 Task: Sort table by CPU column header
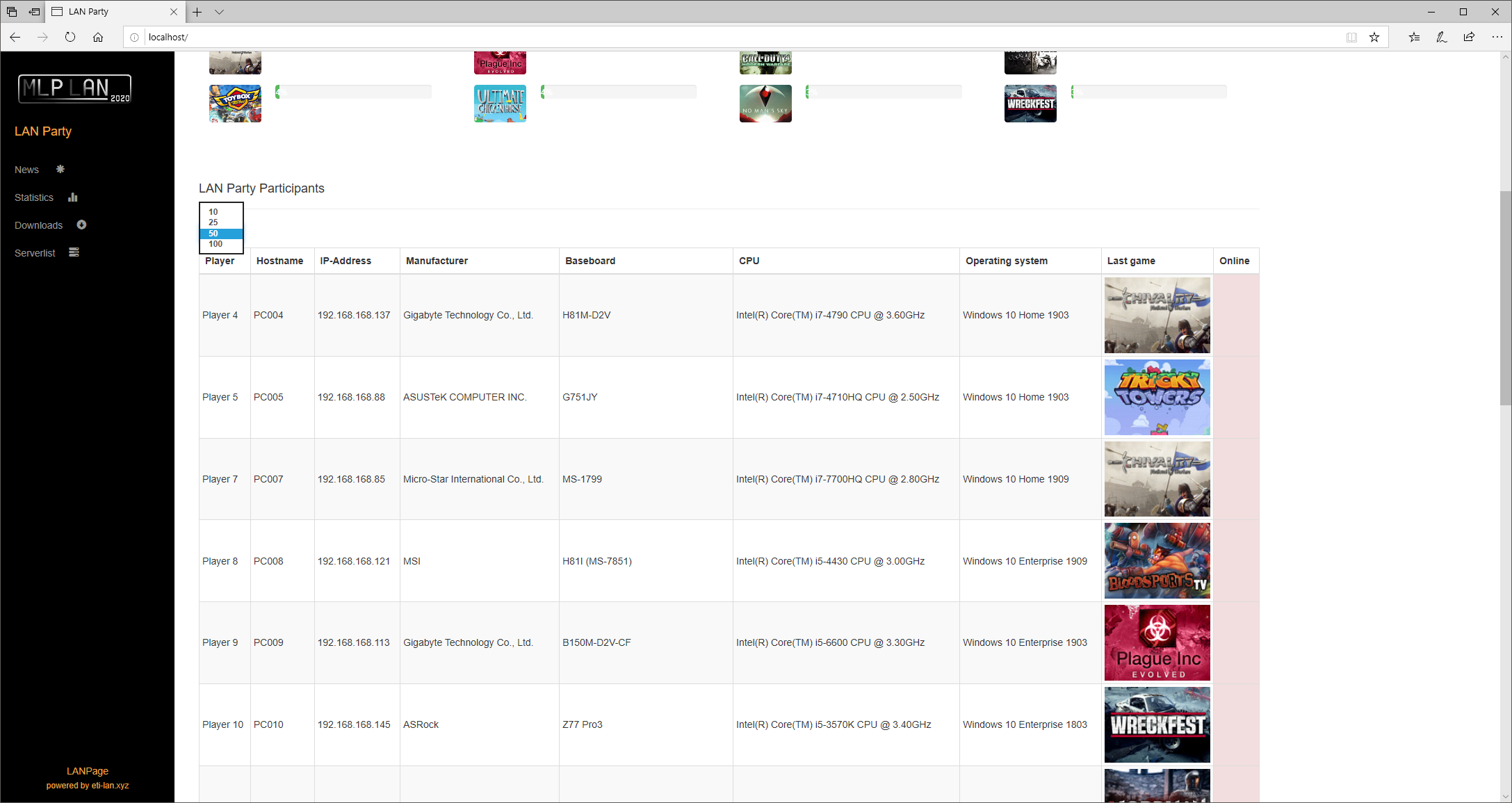click(749, 261)
